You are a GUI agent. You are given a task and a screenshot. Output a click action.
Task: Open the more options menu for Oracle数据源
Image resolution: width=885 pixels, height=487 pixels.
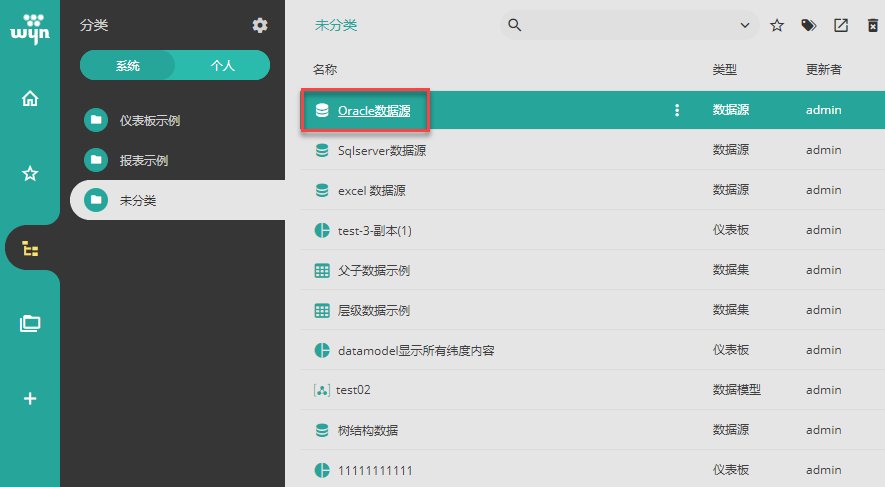tap(677, 110)
